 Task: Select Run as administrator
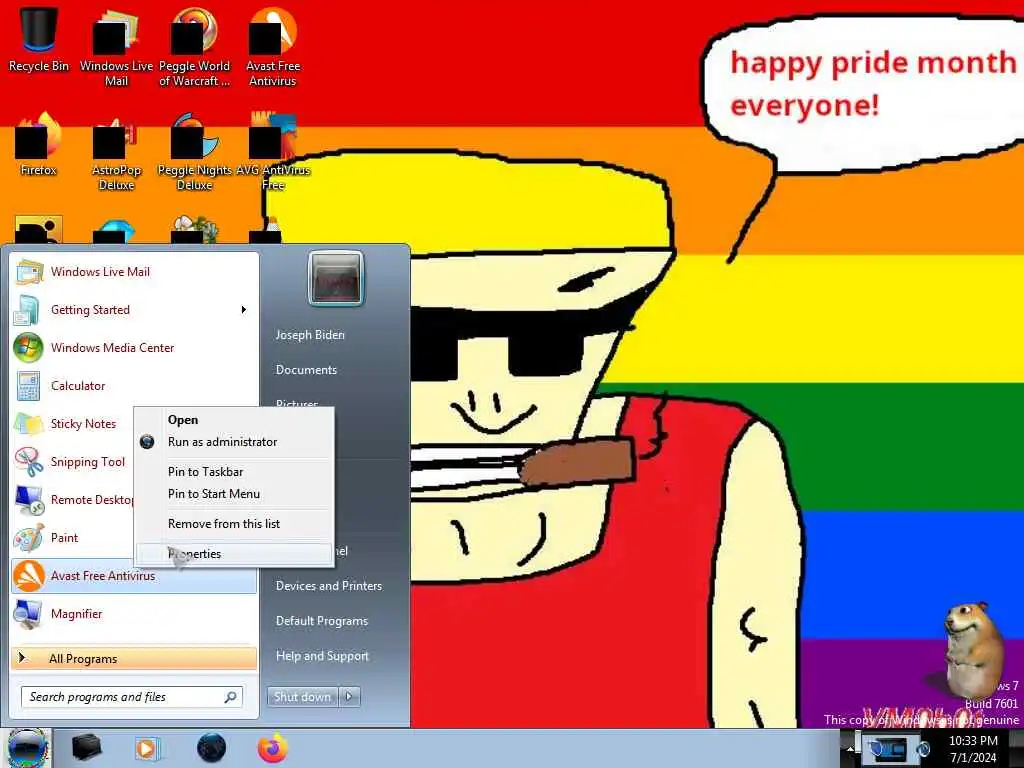click(234, 442)
